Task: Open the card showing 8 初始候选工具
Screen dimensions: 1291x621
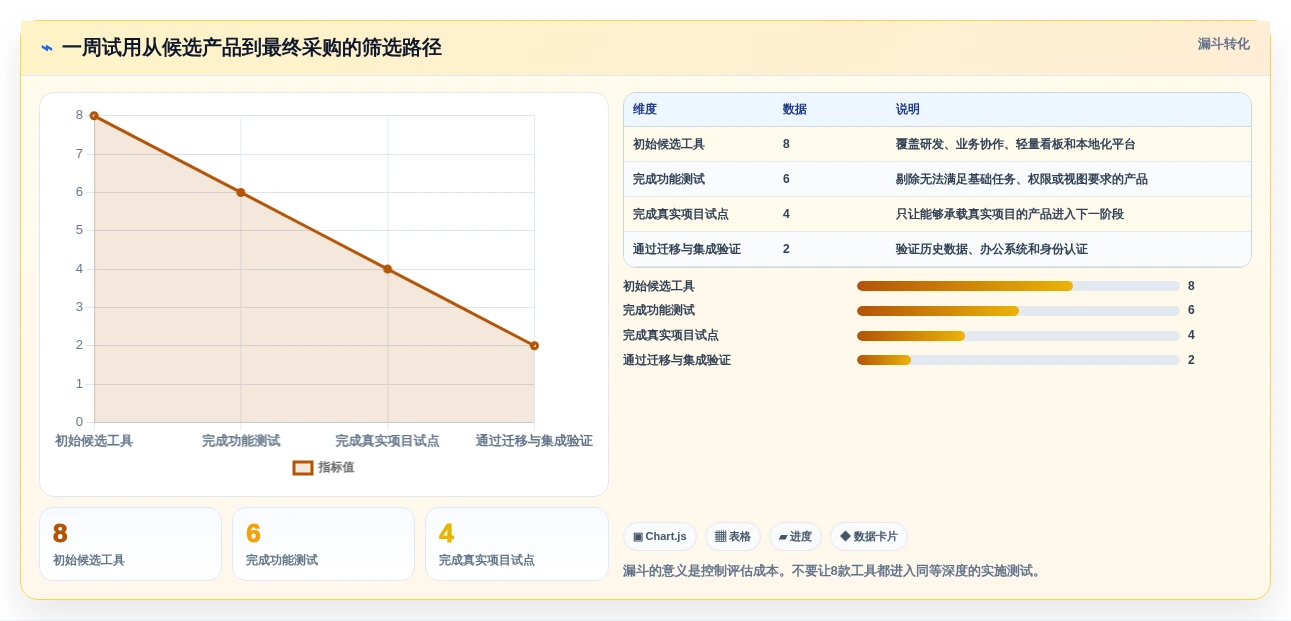Action: pos(130,544)
